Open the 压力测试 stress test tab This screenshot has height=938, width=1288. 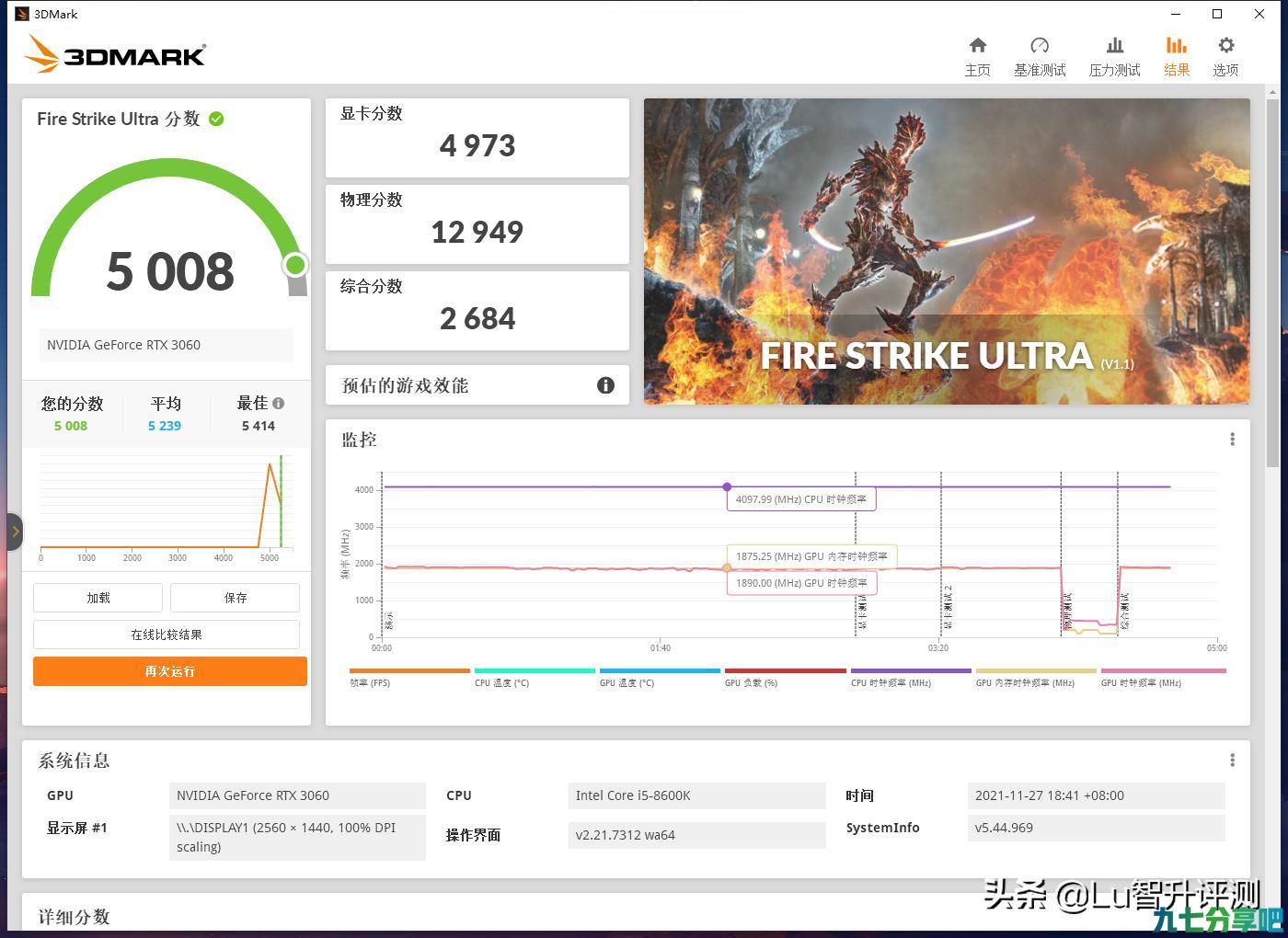pyautogui.click(x=1114, y=56)
